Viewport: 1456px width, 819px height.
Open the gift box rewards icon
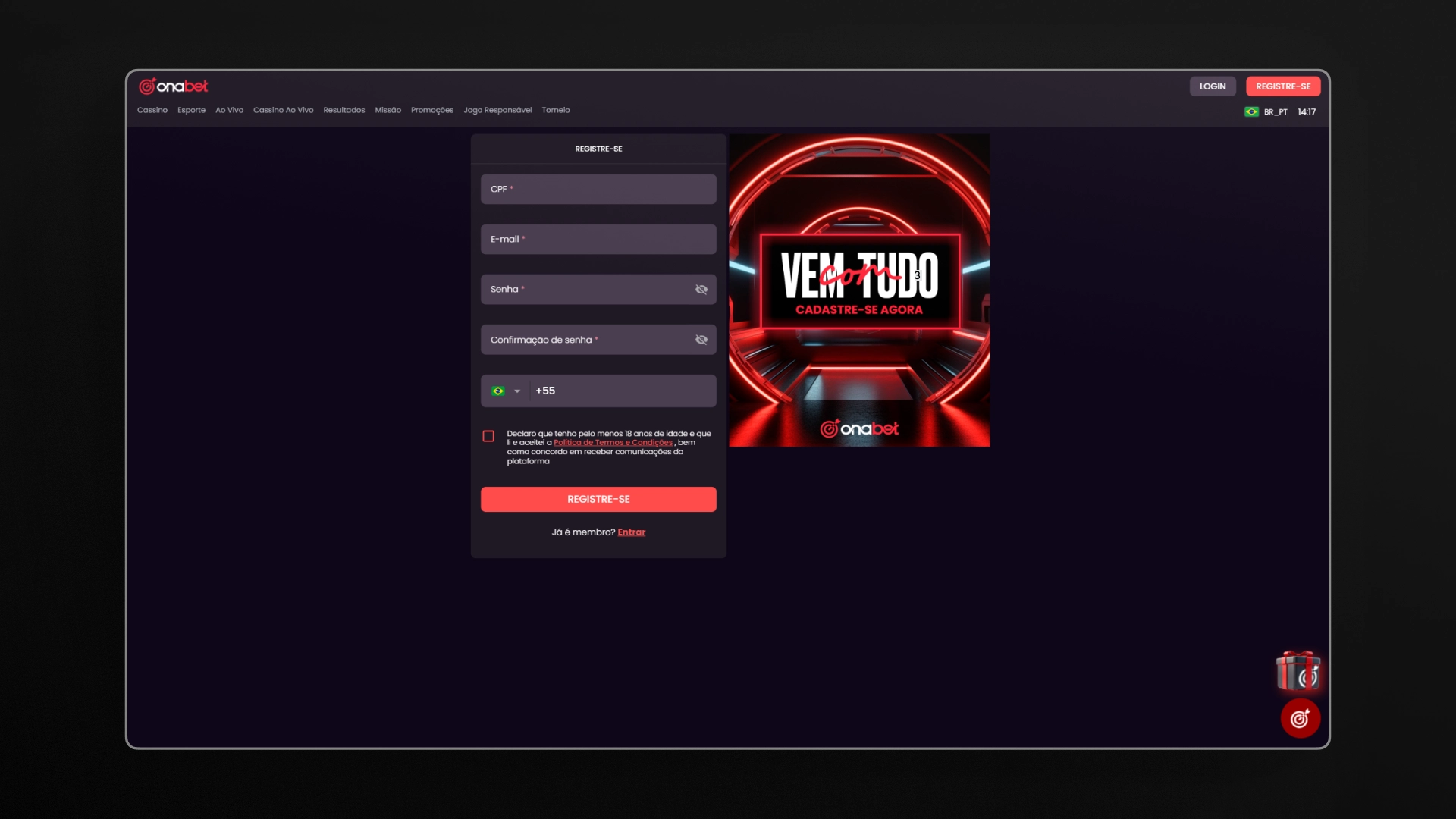pos(1298,671)
